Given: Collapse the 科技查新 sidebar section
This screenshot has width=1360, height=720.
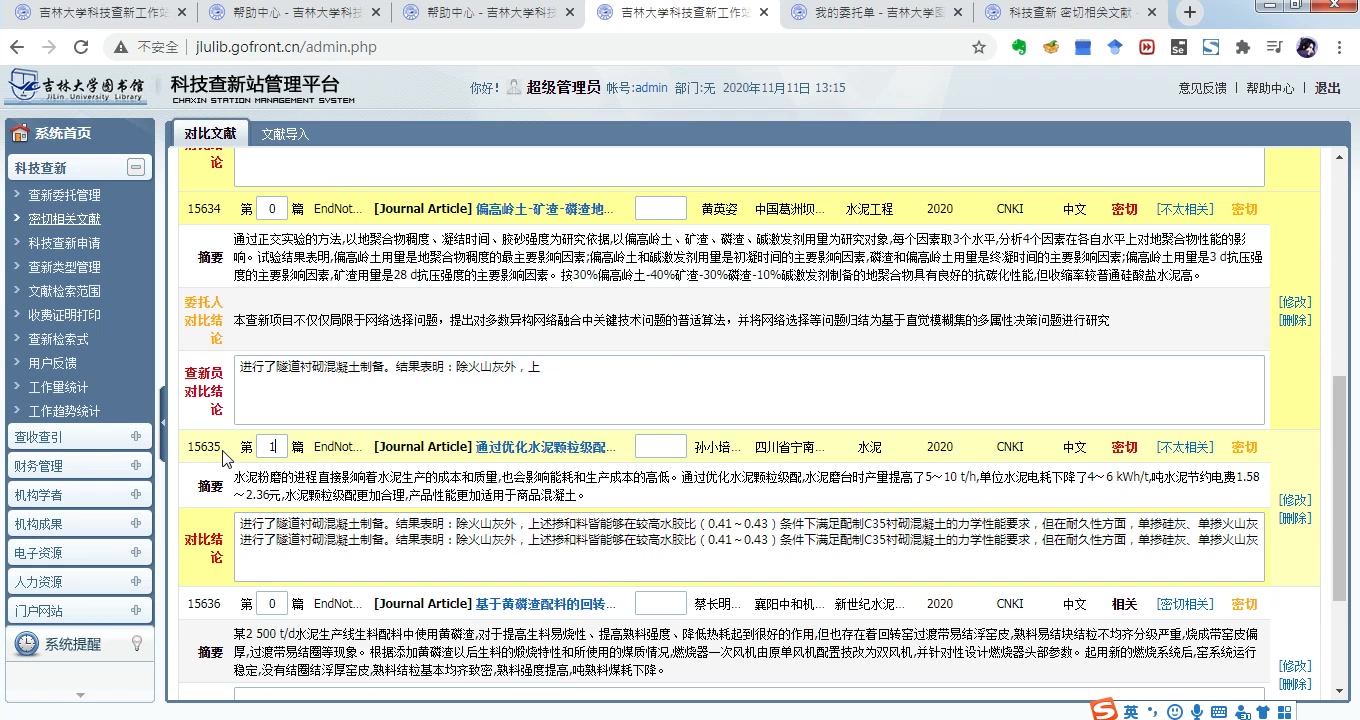Looking at the screenshot, I should coord(136,167).
